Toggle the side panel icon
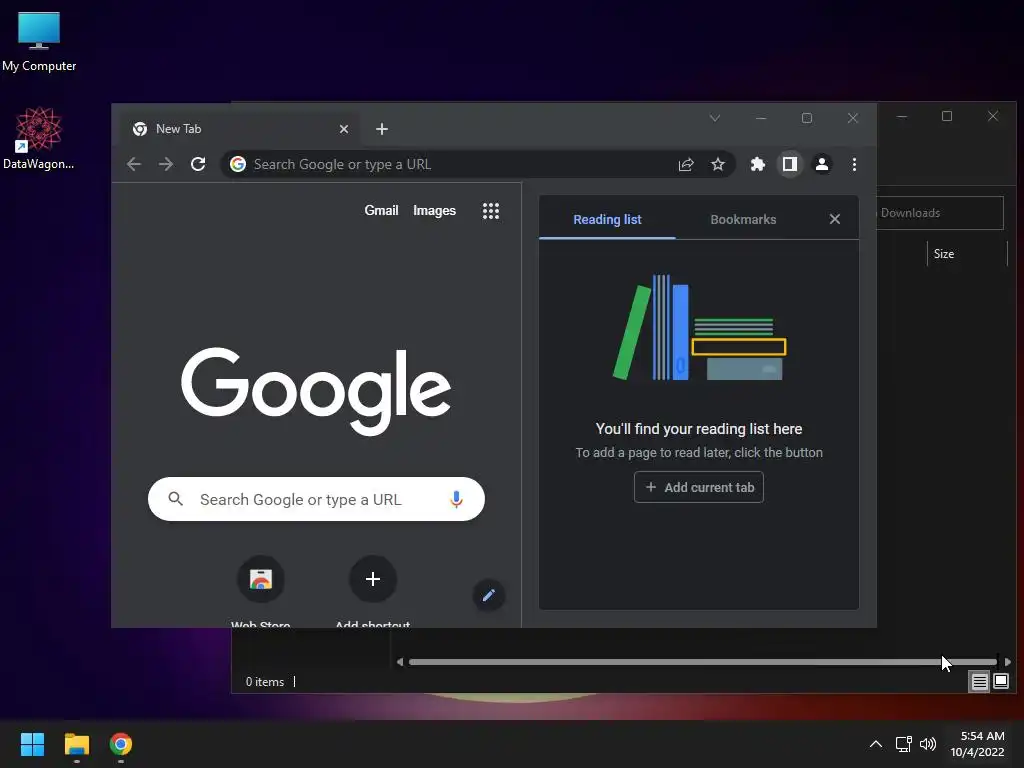Image resolution: width=1024 pixels, height=768 pixels. 790,165
